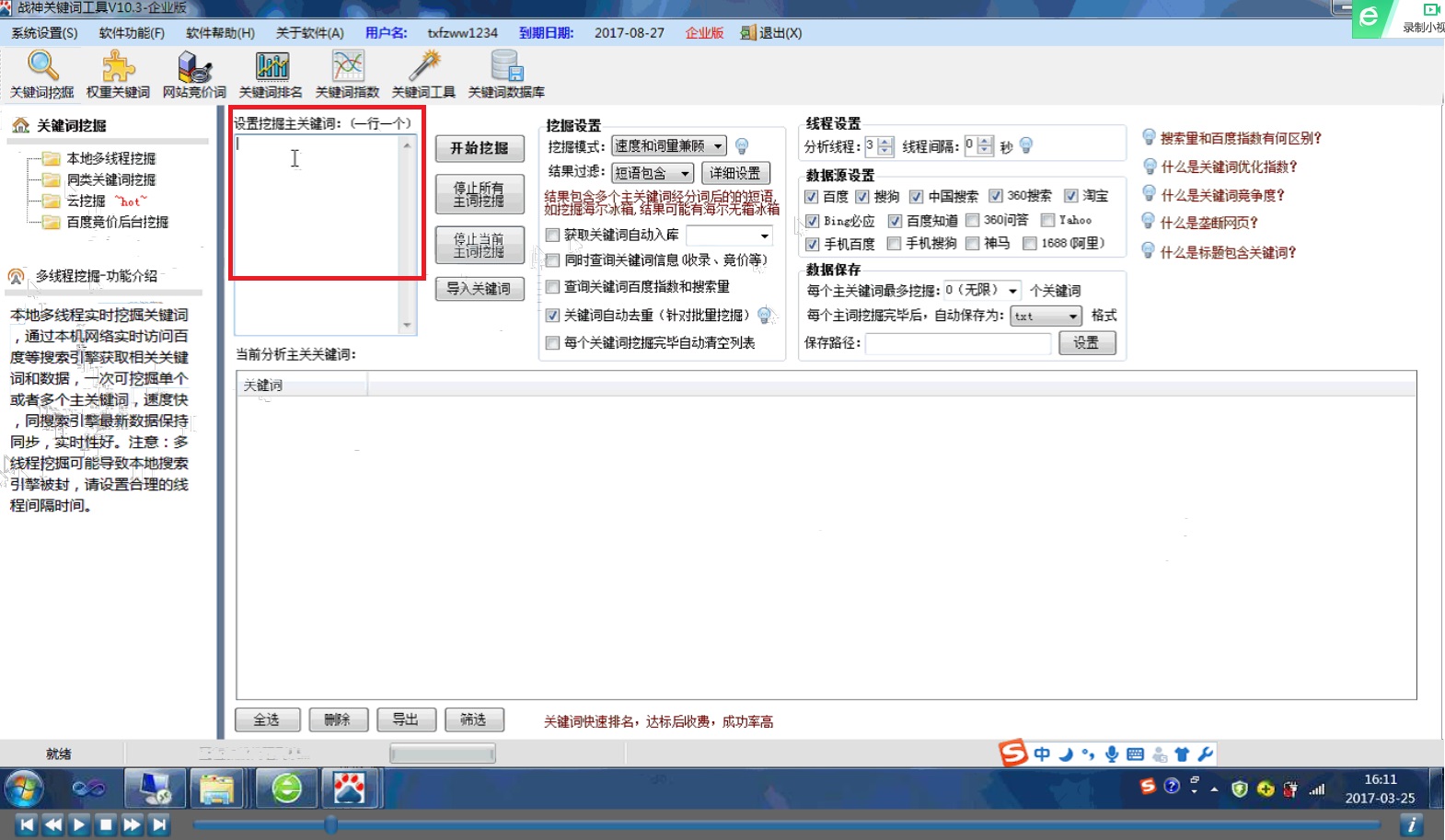Open the 关键词挖掘 toolbar tool

tap(42, 75)
